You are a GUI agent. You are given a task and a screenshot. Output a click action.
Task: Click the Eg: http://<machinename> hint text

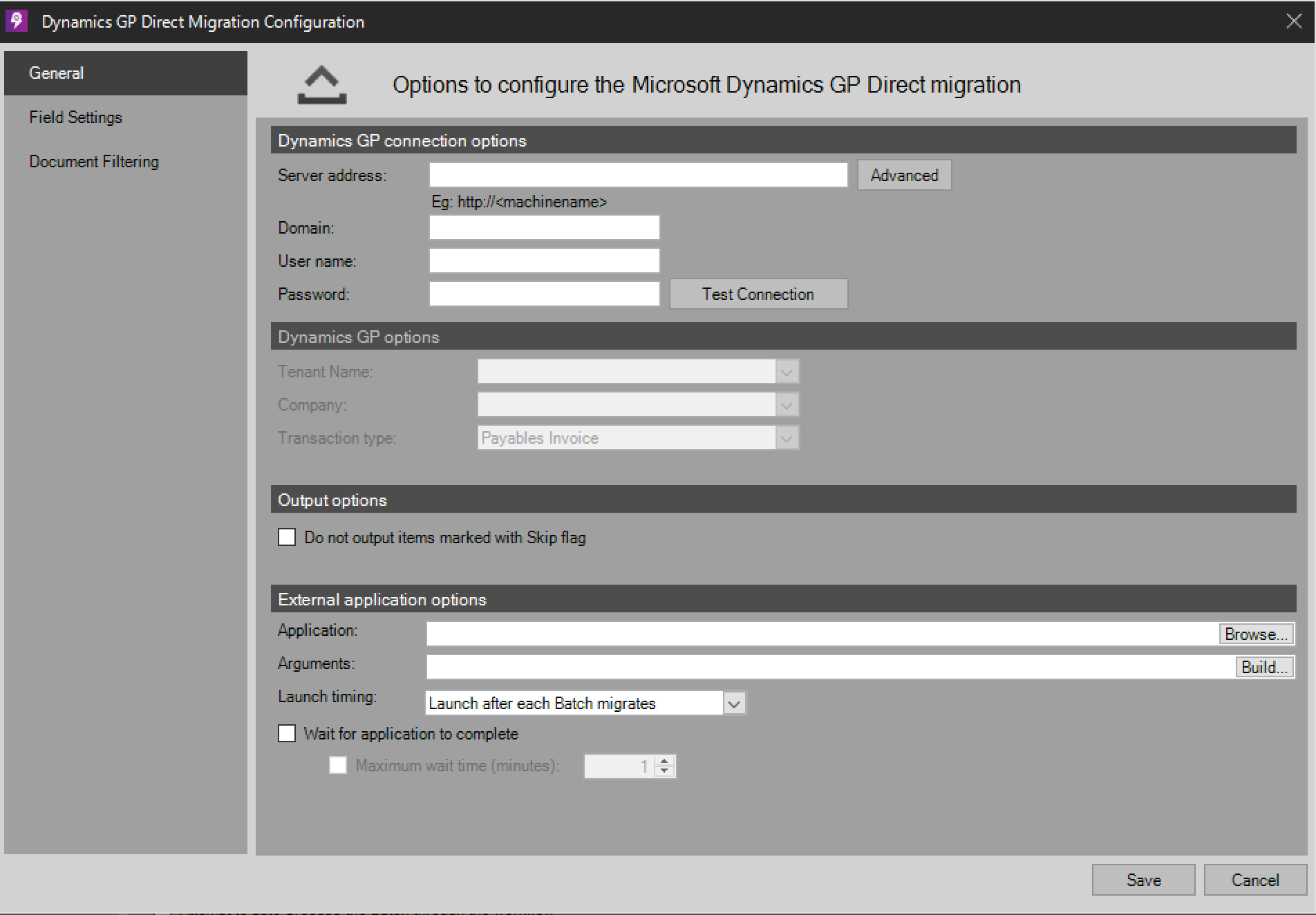(x=519, y=202)
